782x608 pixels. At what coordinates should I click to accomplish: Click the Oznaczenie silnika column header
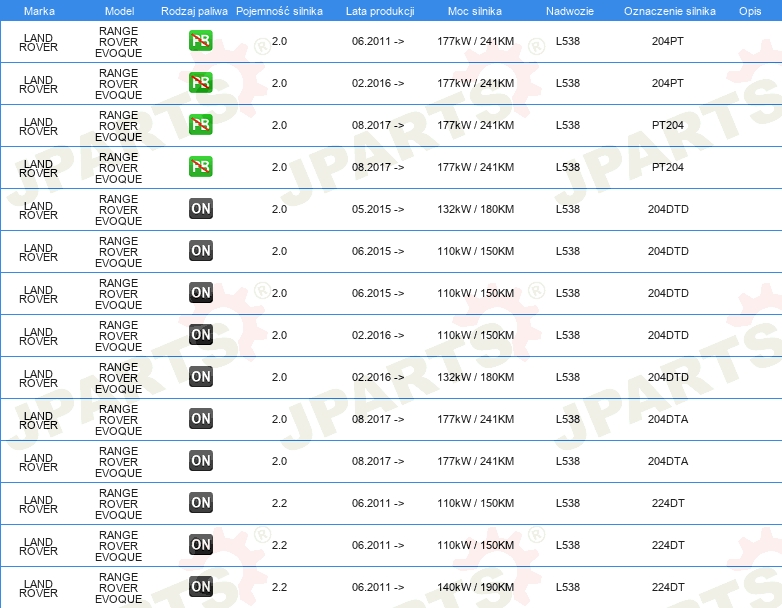(669, 11)
